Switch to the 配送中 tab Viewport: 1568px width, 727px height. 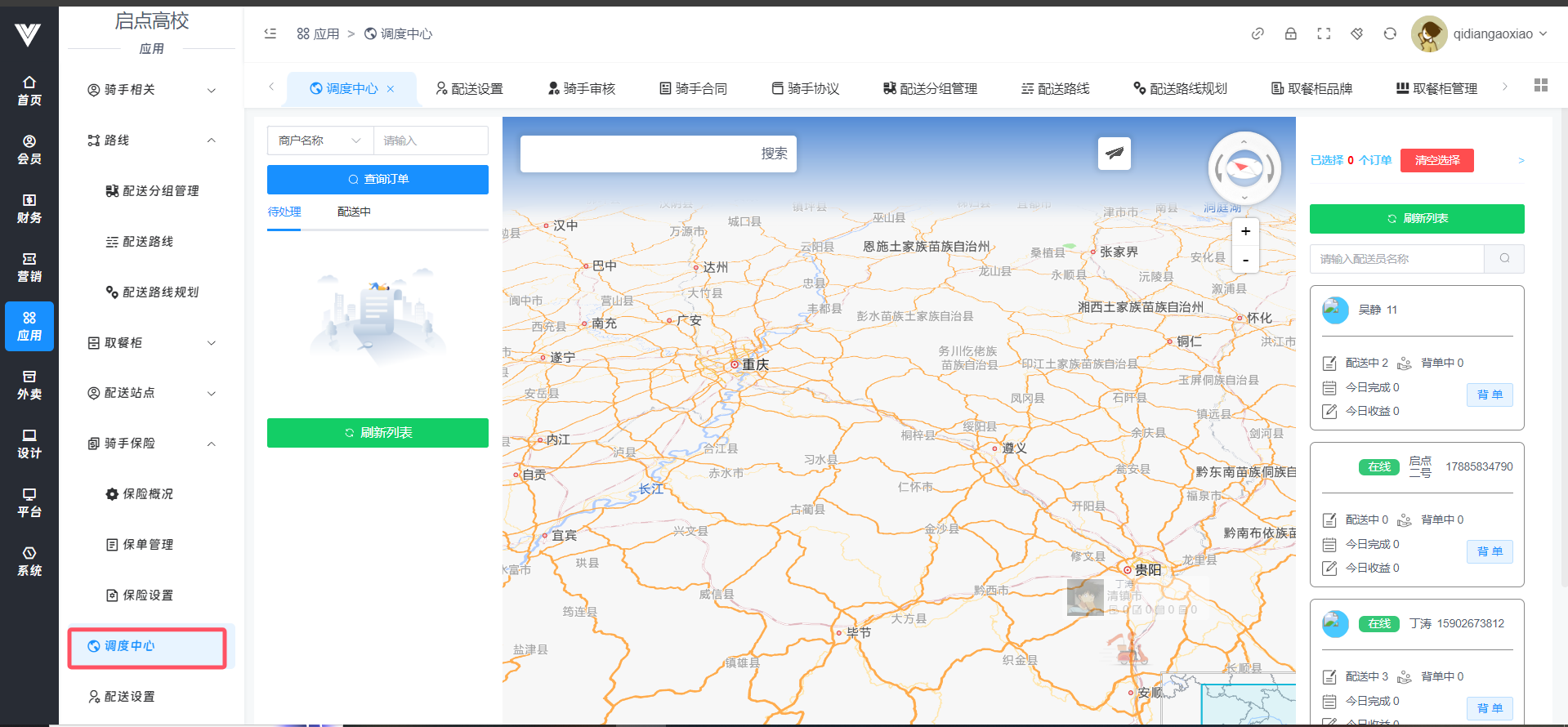tap(354, 212)
